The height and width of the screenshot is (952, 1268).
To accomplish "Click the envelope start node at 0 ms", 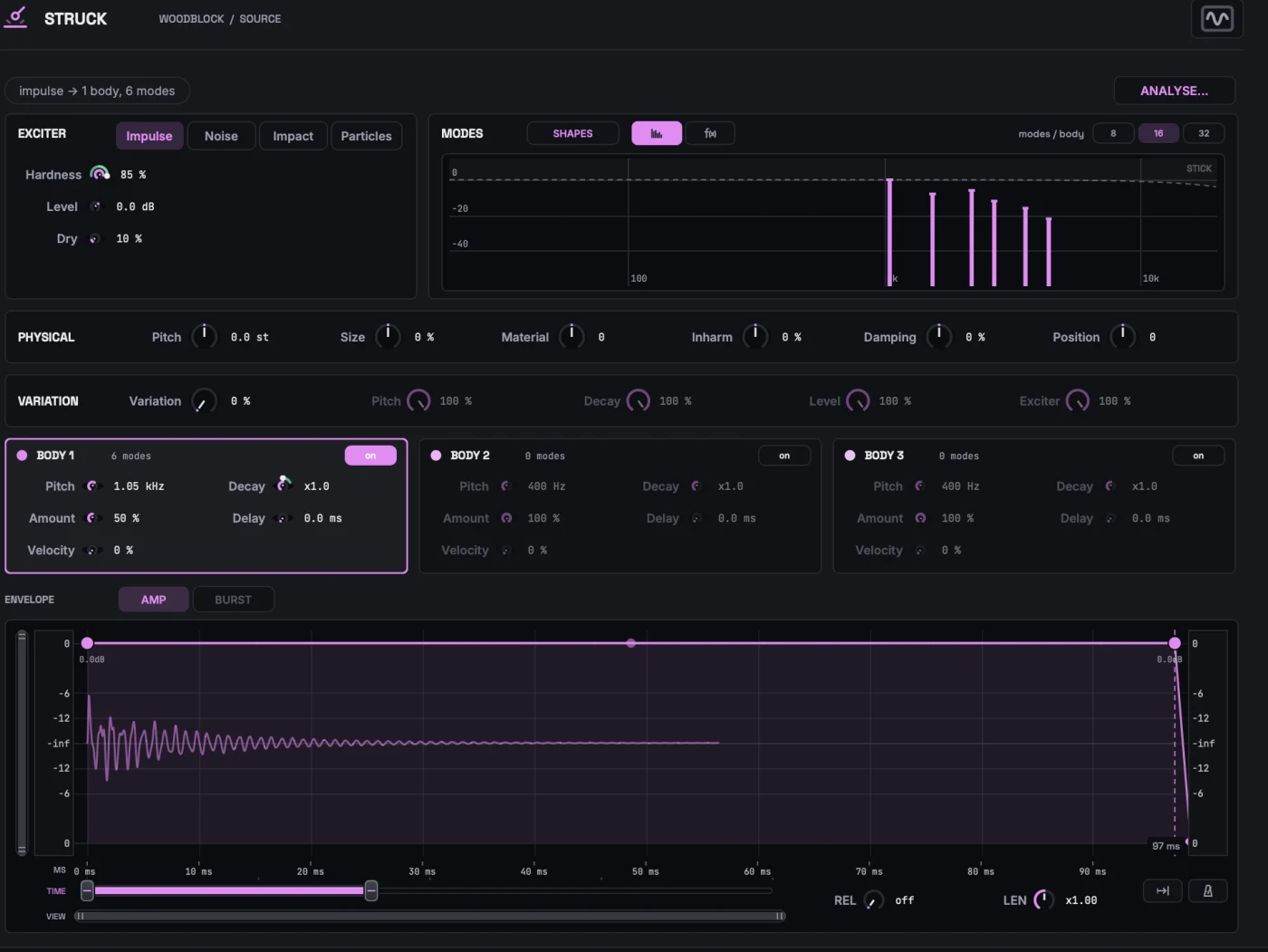I will coord(87,643).
